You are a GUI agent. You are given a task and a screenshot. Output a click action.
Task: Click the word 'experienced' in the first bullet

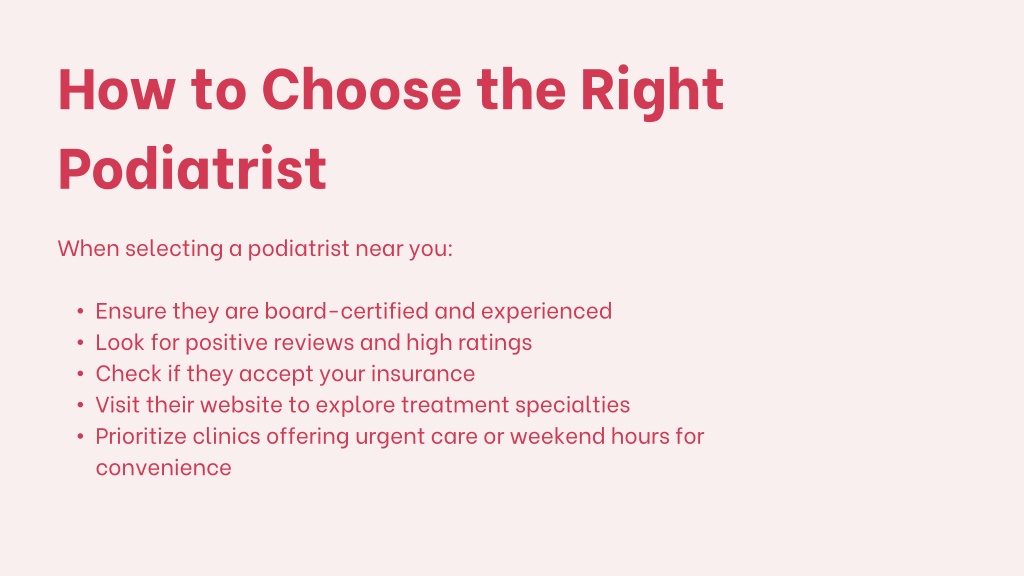[547, 312]
